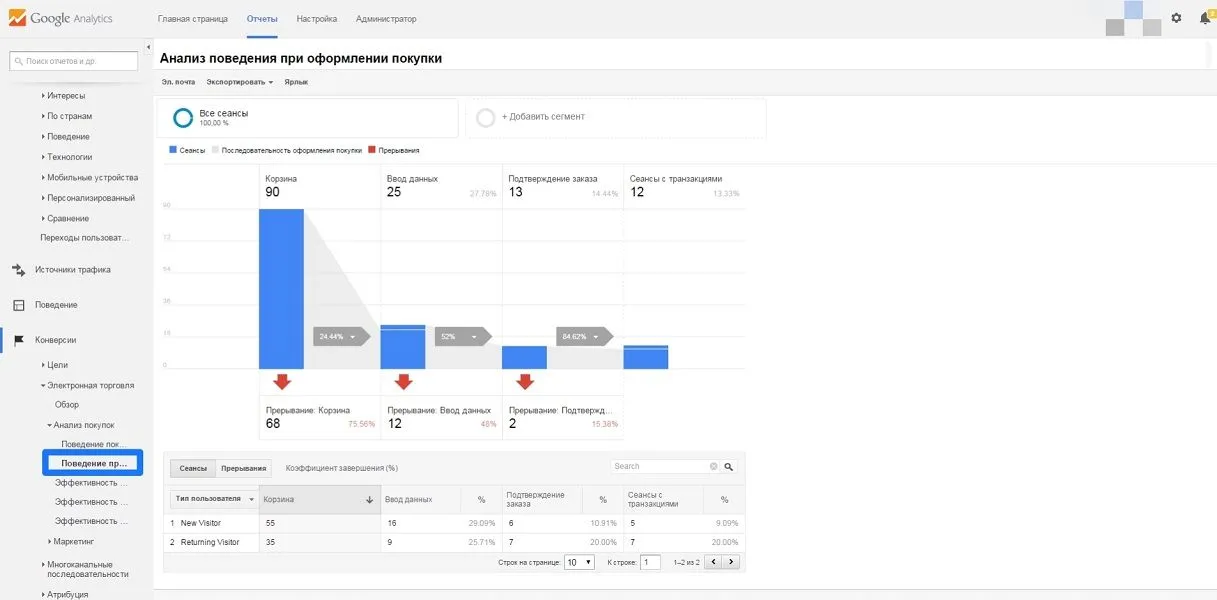Go to the previous table page
Image resolution: width=1217 pixels, height=600 pixels.
(713, 562)
